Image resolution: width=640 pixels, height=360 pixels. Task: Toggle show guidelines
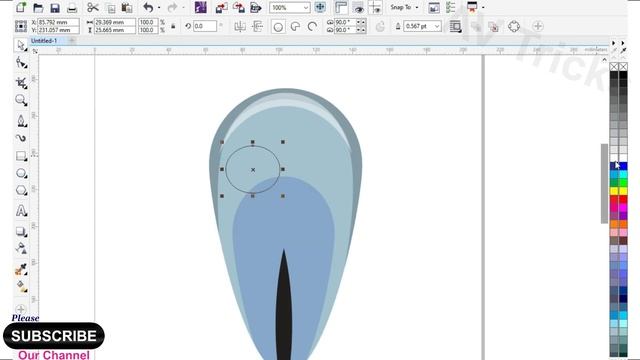(375, 7)
